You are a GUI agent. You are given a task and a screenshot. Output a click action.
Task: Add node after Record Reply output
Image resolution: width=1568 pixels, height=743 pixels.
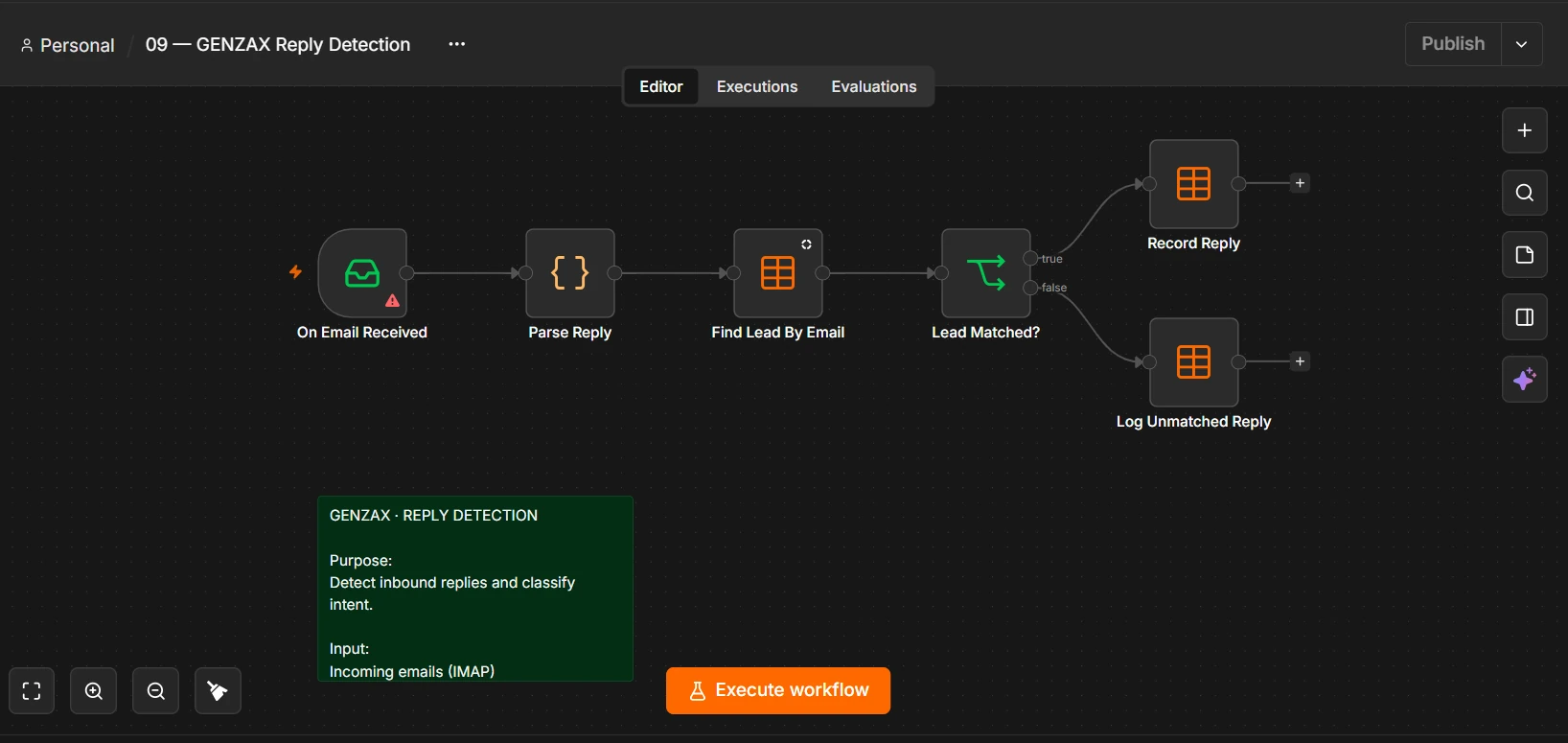1300,183
